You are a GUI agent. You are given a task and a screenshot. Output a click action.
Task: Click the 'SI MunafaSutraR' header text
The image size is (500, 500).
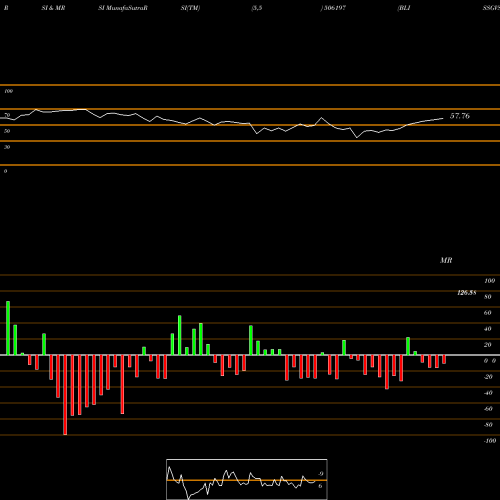point(123,8)
